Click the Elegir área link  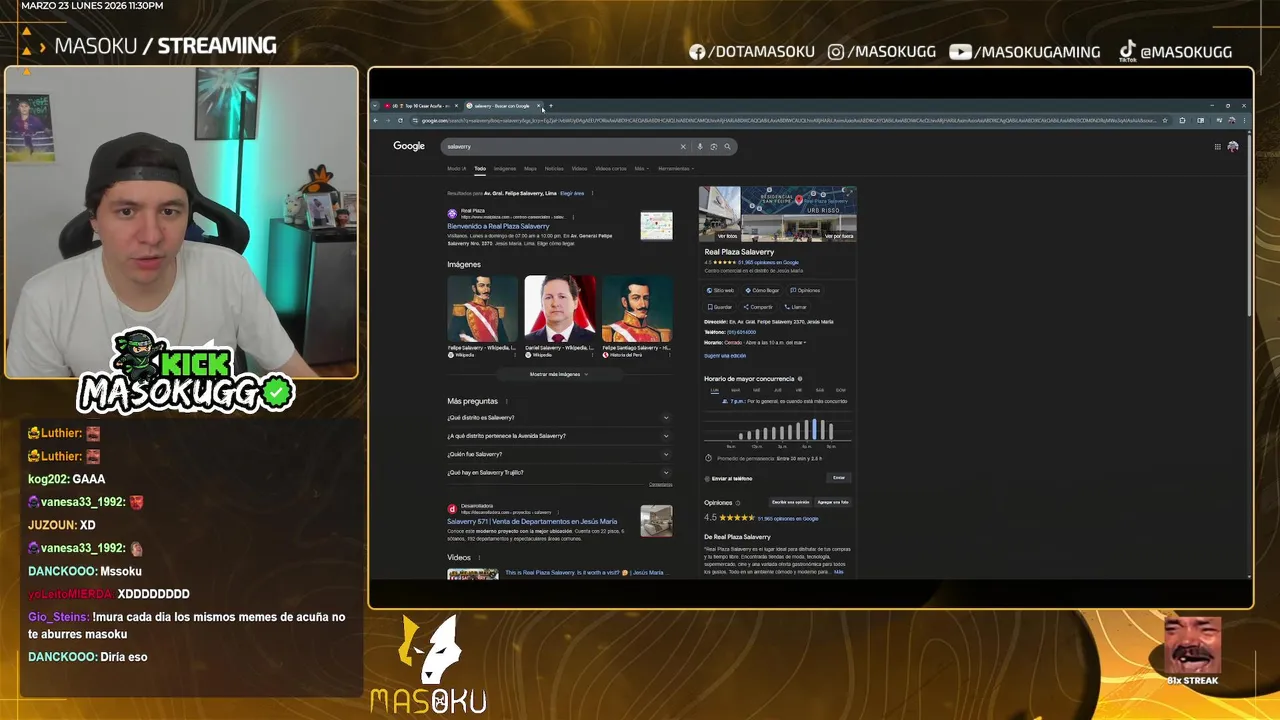pos(572,193)
